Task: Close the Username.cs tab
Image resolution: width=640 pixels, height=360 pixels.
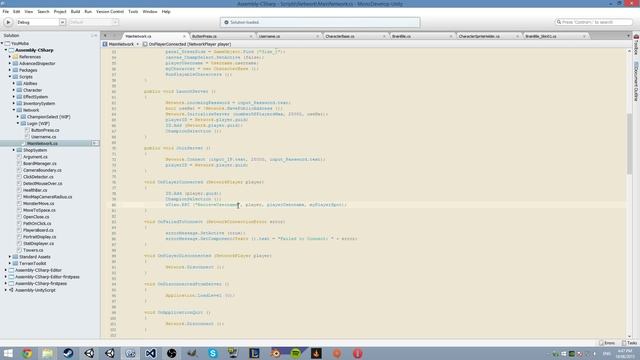Action: (x=317, y=36)
